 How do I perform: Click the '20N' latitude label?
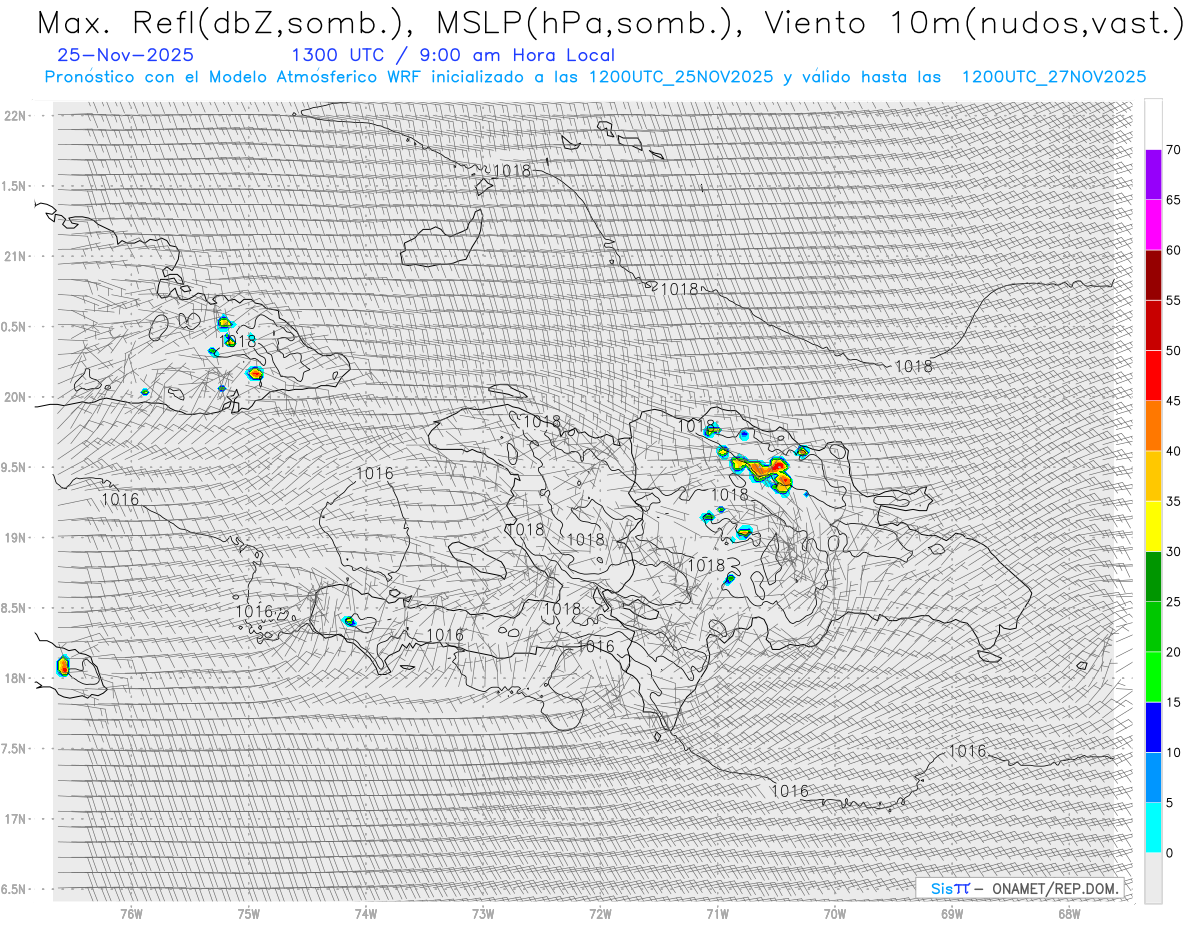click(x=14, y=397)
